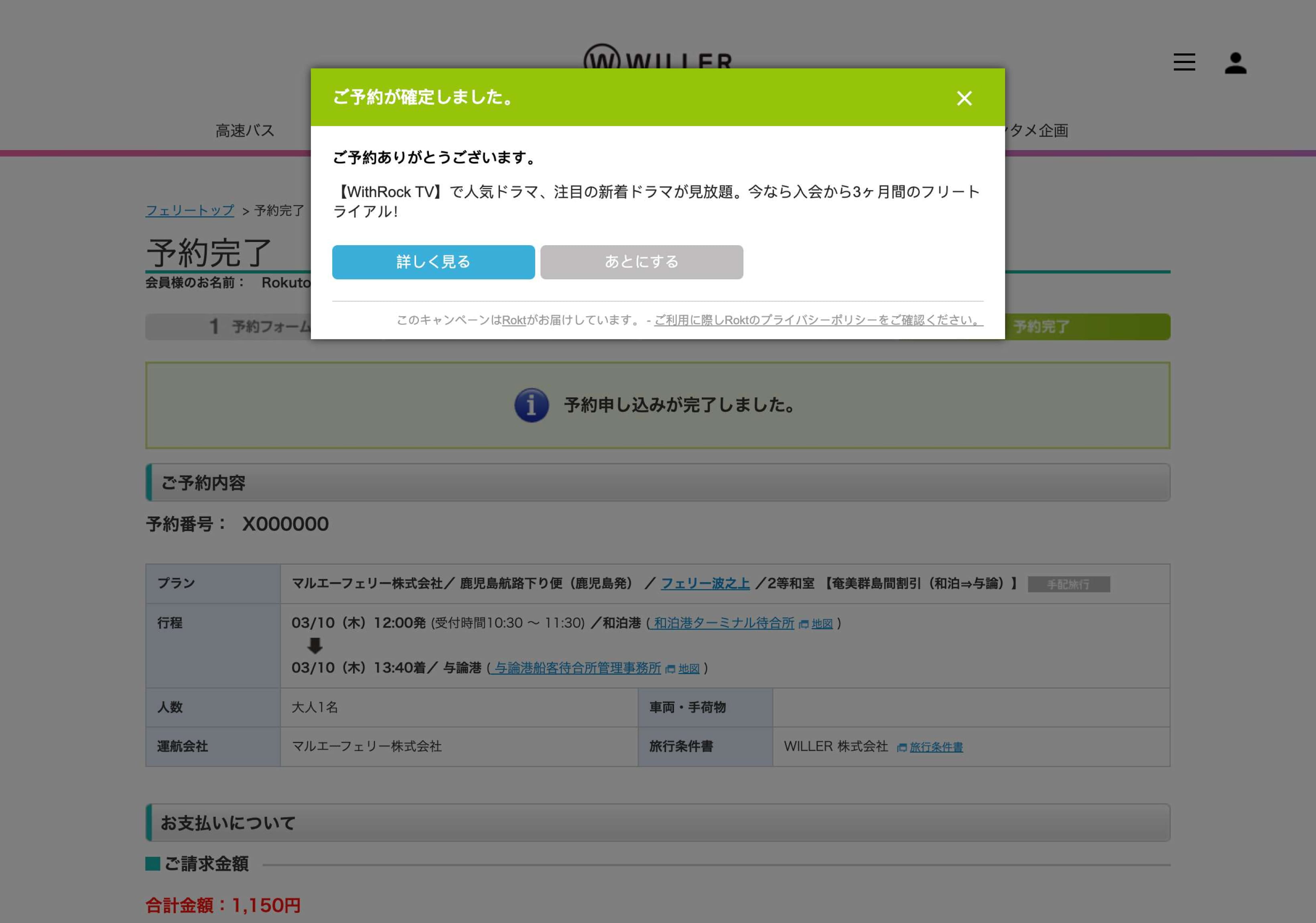
Task: Click blue info icon in completion notice
Action: [531, 405]
